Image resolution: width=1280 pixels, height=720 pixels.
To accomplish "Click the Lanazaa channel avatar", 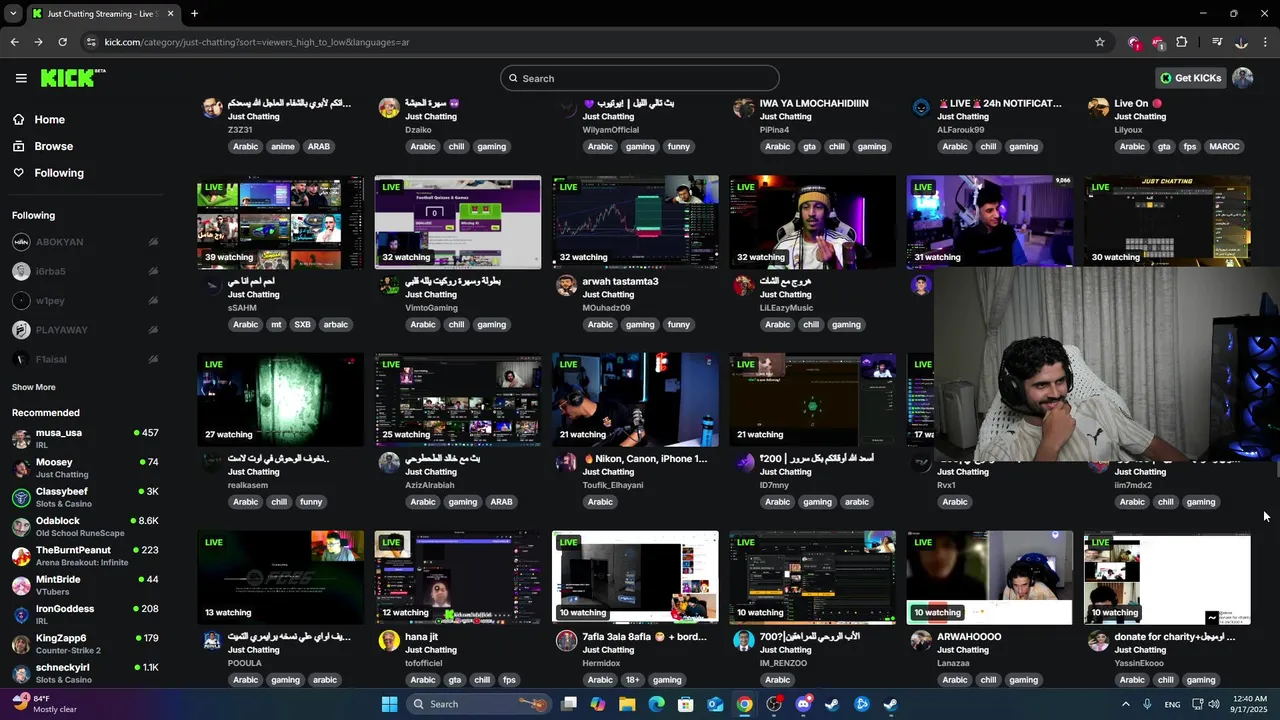I will [921, 640].
